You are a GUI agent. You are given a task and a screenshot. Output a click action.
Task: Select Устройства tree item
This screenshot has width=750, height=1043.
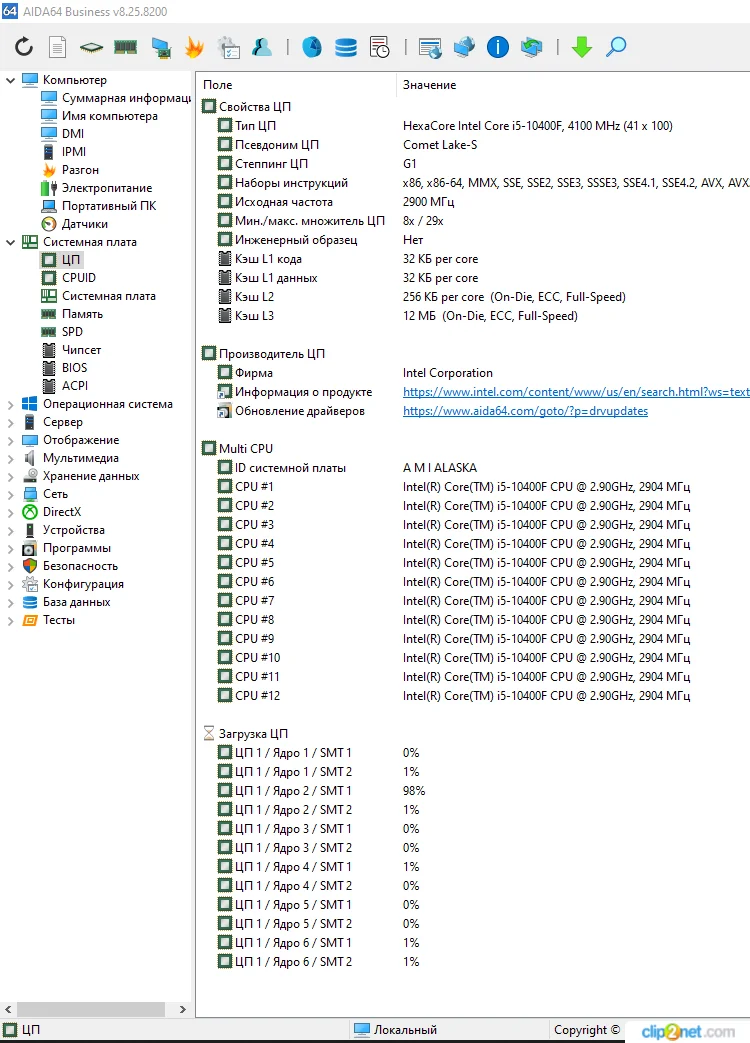click(x=64, y=530)
